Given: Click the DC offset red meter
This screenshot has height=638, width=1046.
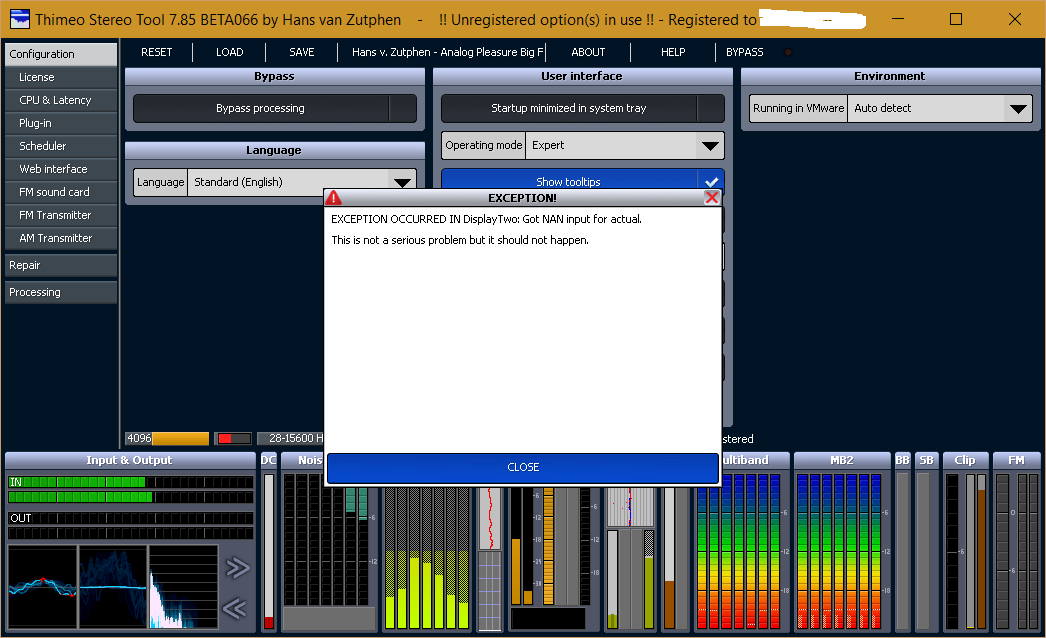Looking at the screenshot, I should tap(269, 551).
